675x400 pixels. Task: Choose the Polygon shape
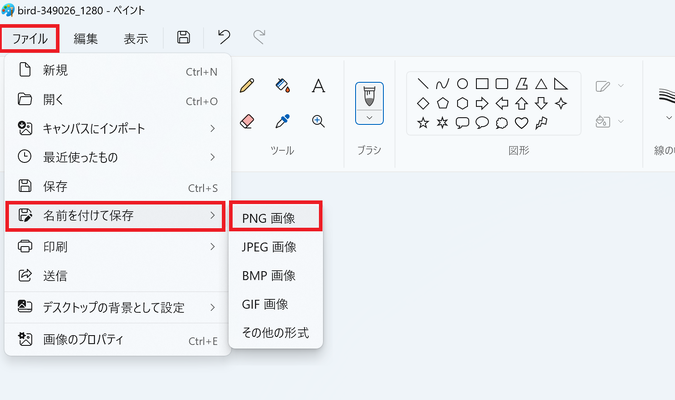point(521,84)
